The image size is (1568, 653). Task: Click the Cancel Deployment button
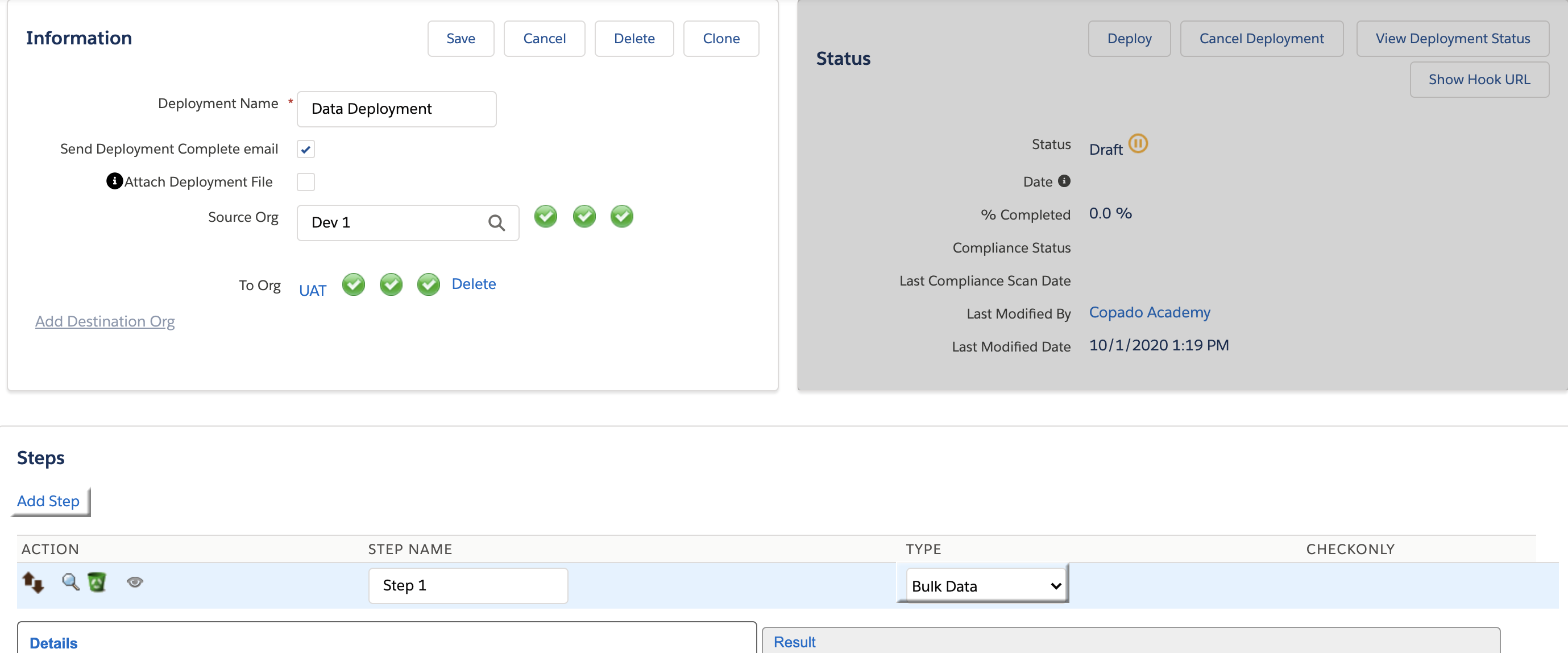[1261, 39]
